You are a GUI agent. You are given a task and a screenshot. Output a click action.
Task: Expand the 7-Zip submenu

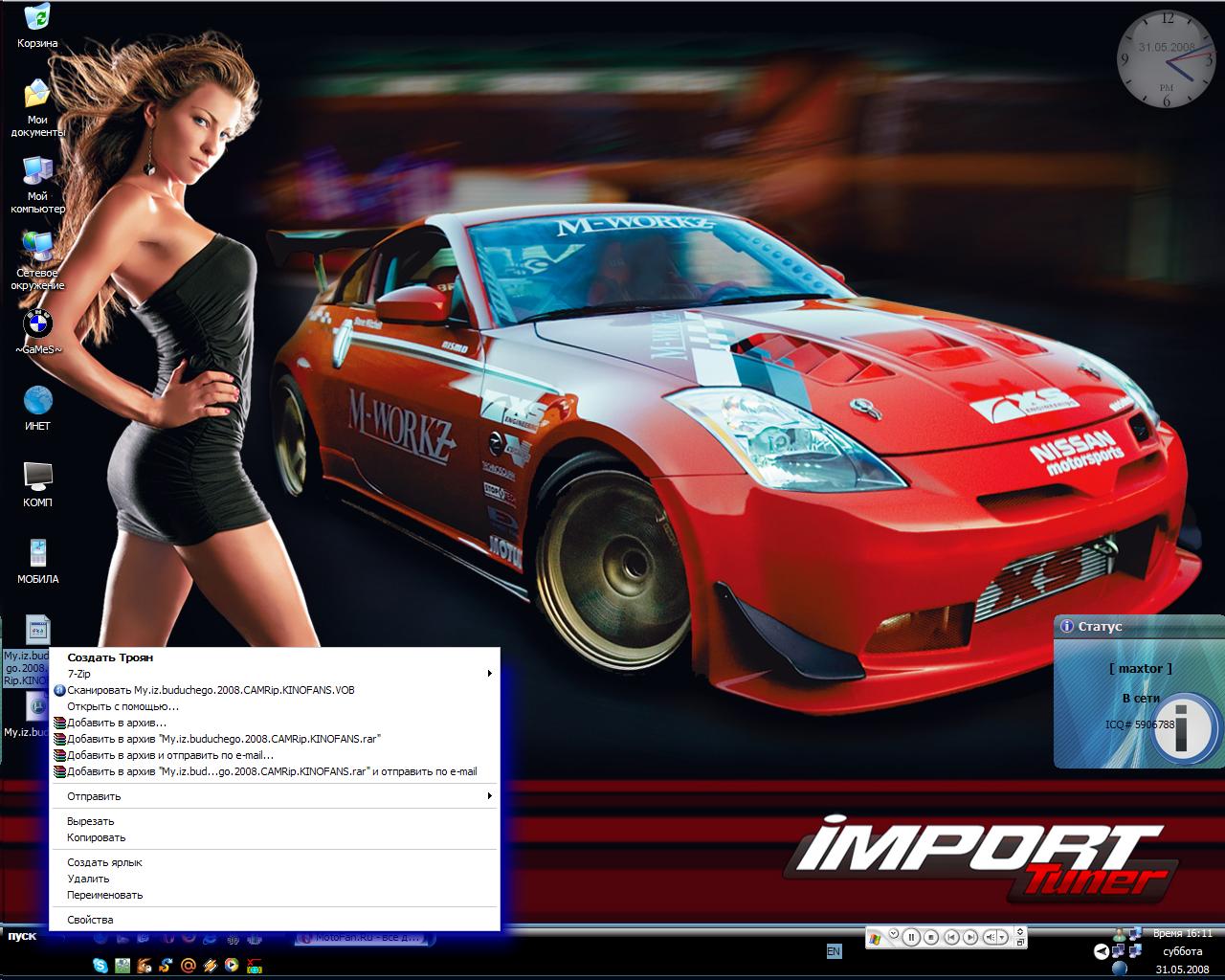point(275,674)
